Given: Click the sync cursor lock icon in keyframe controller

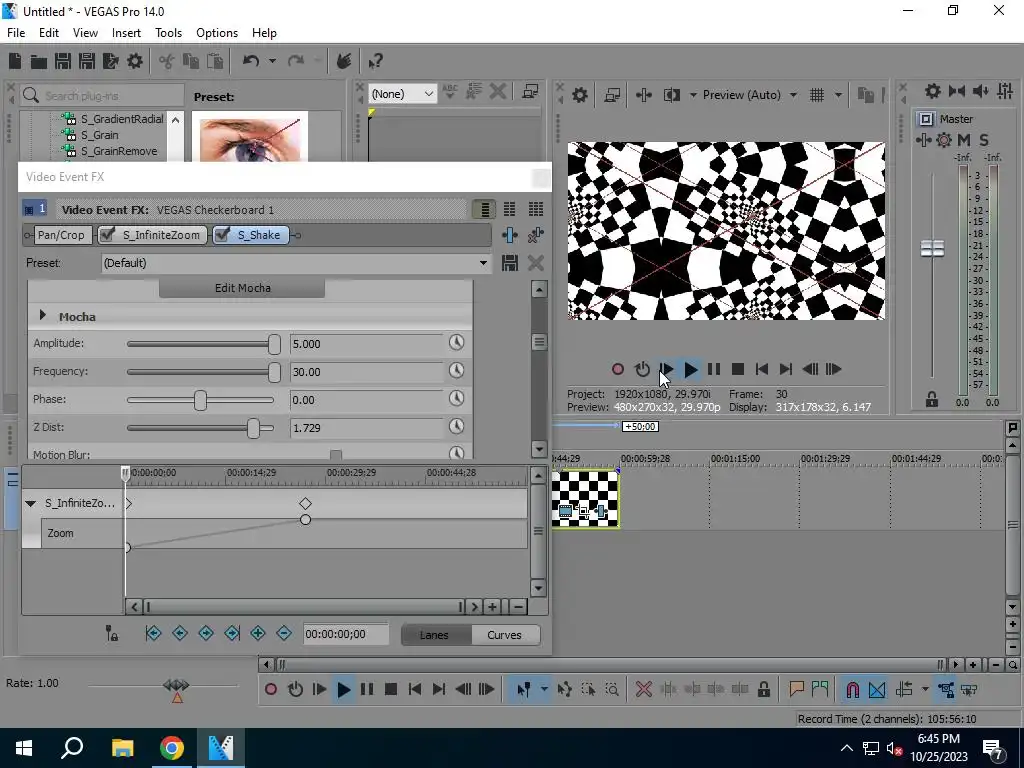Looking at the screenshot, I should 112,633.
